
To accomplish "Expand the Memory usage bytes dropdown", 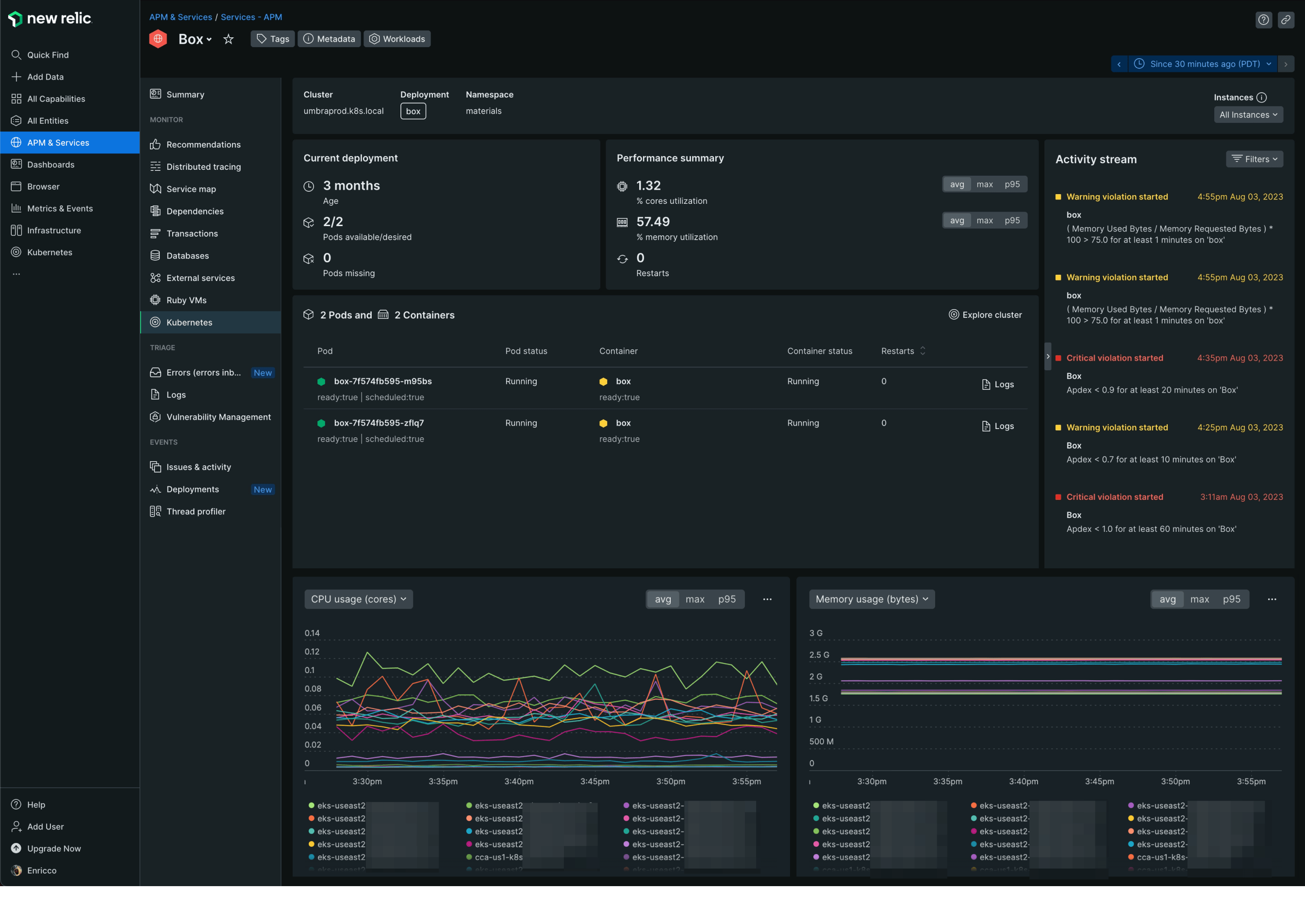I will pyautogui.click(x=869, y=599).
